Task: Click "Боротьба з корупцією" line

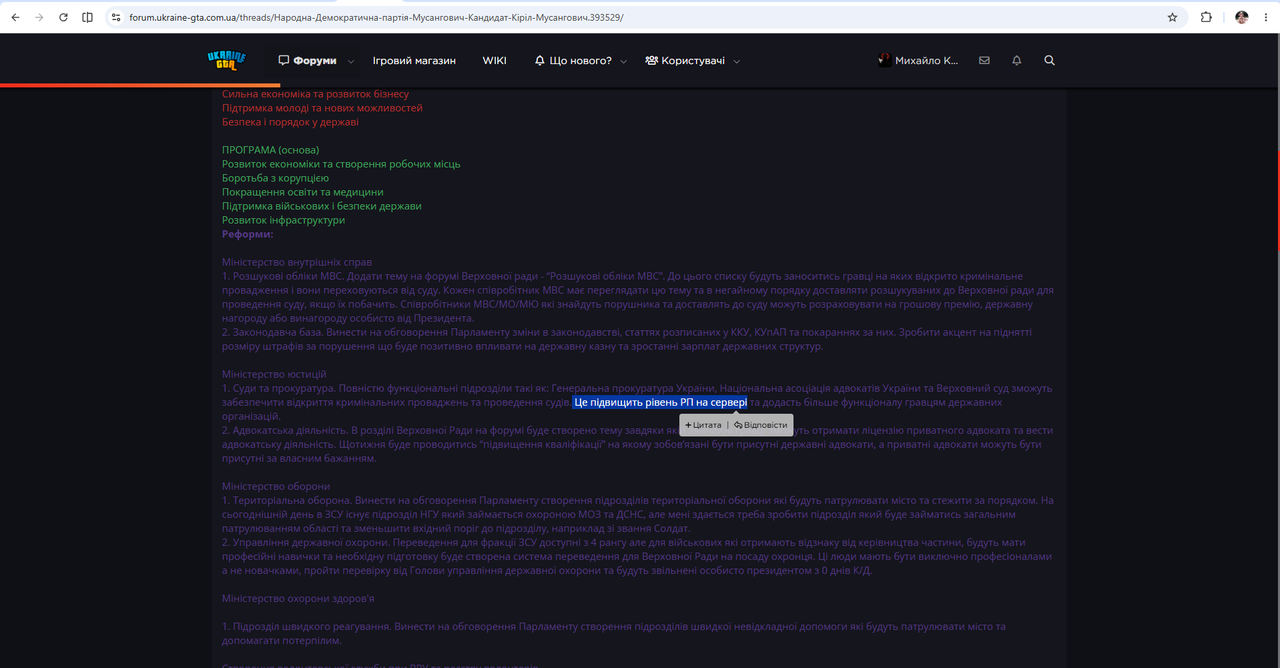Action: (275, 178)
